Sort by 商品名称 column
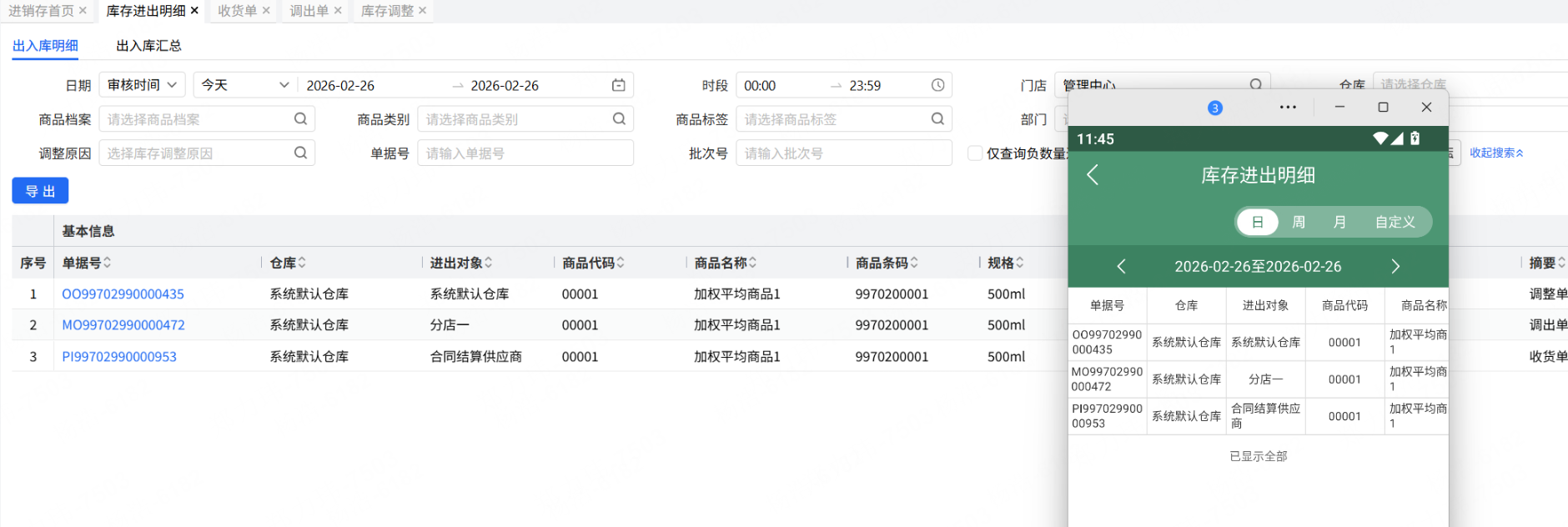The height and width of the screenshot is (527, 1568). click(752, 263)
